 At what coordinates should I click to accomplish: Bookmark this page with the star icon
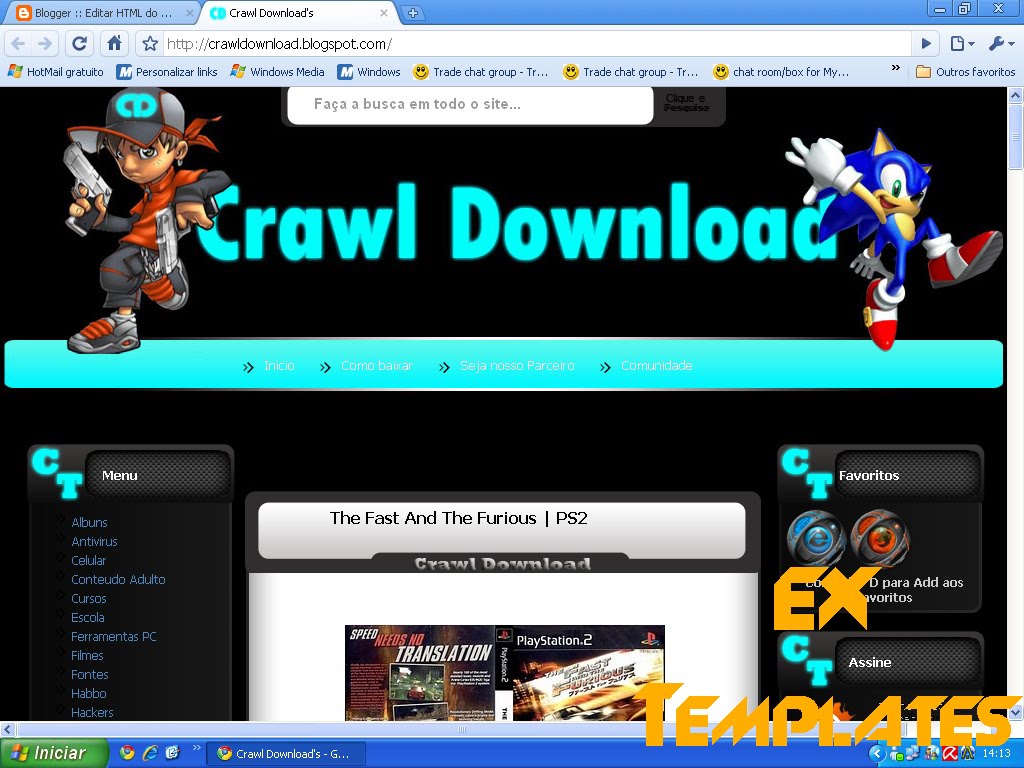click(x=150, y=44)
